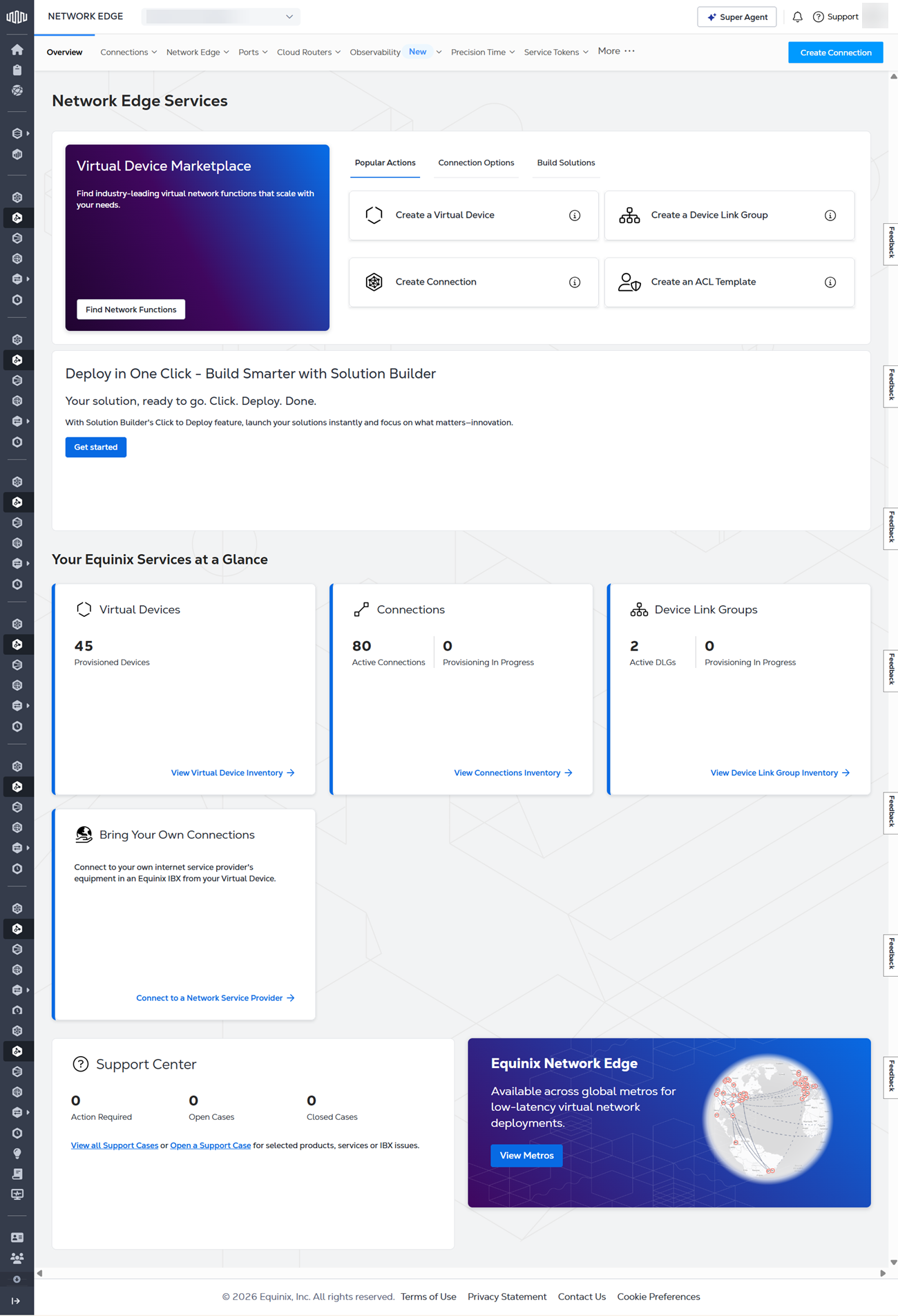
Task: Click the user avatar in the top right
Action: [875, 17]
